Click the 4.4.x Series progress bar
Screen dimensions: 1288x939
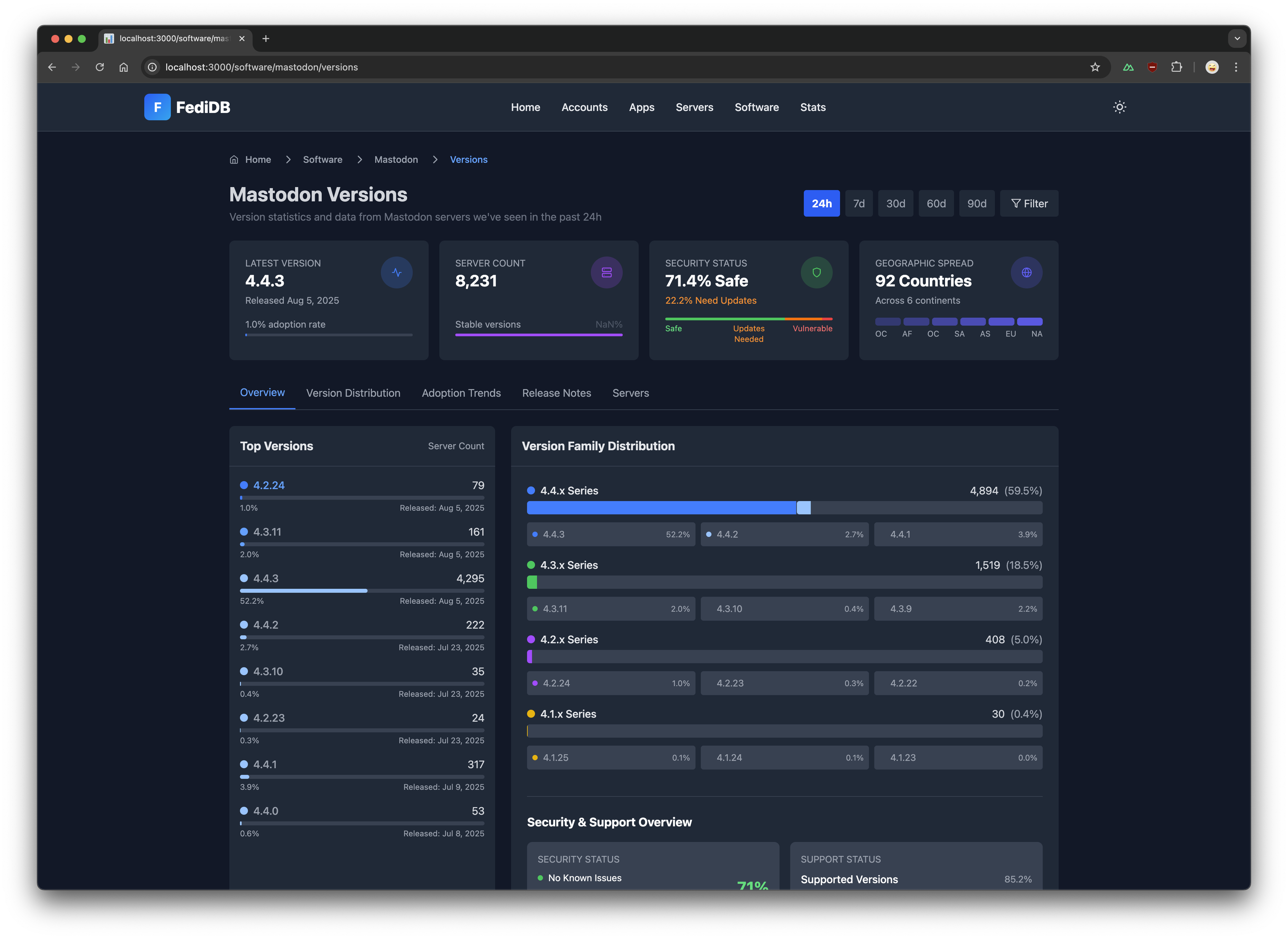click(x=784, y=507)
